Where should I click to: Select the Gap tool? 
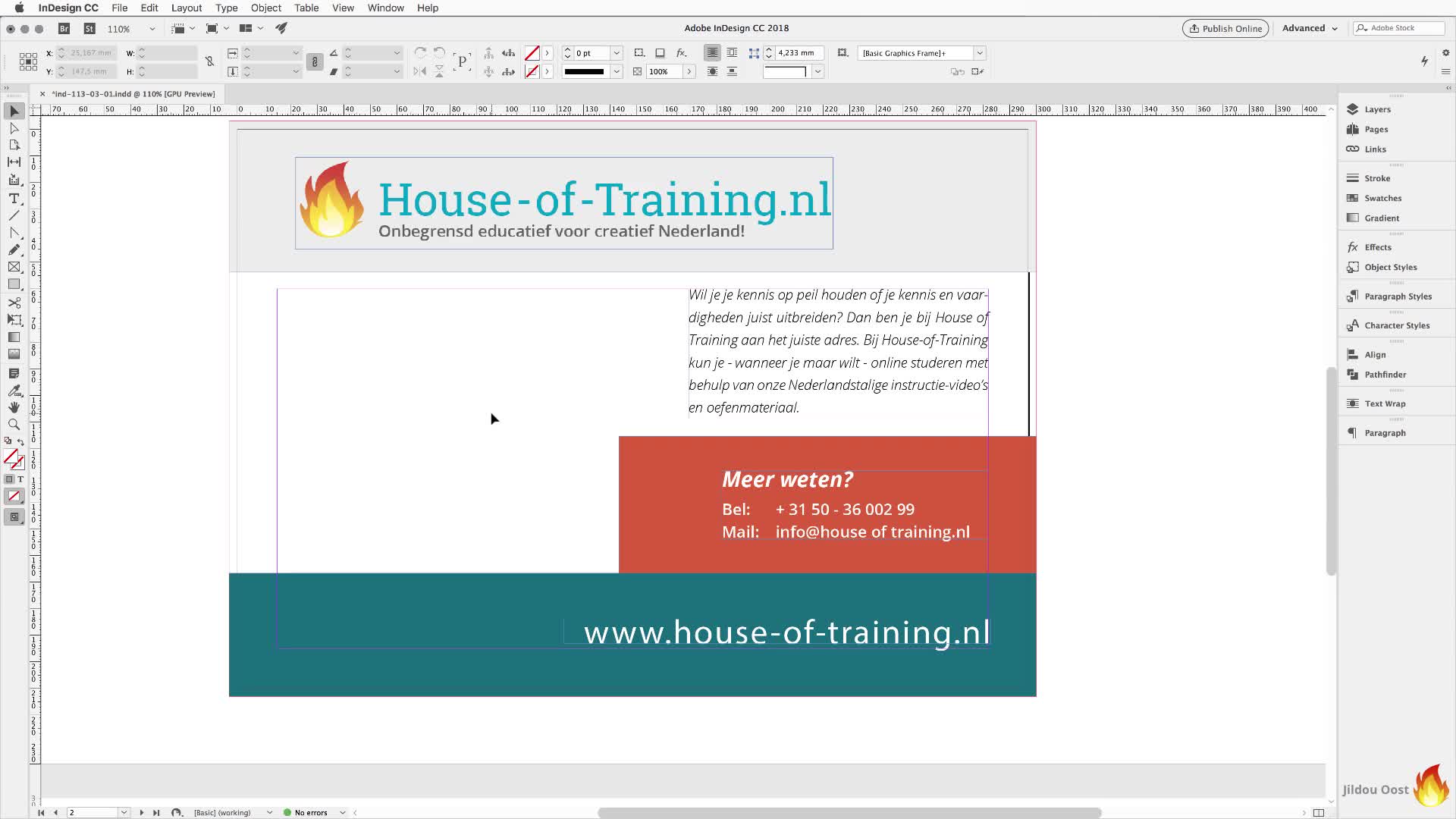pyautogui.click(x=14, y=162)
